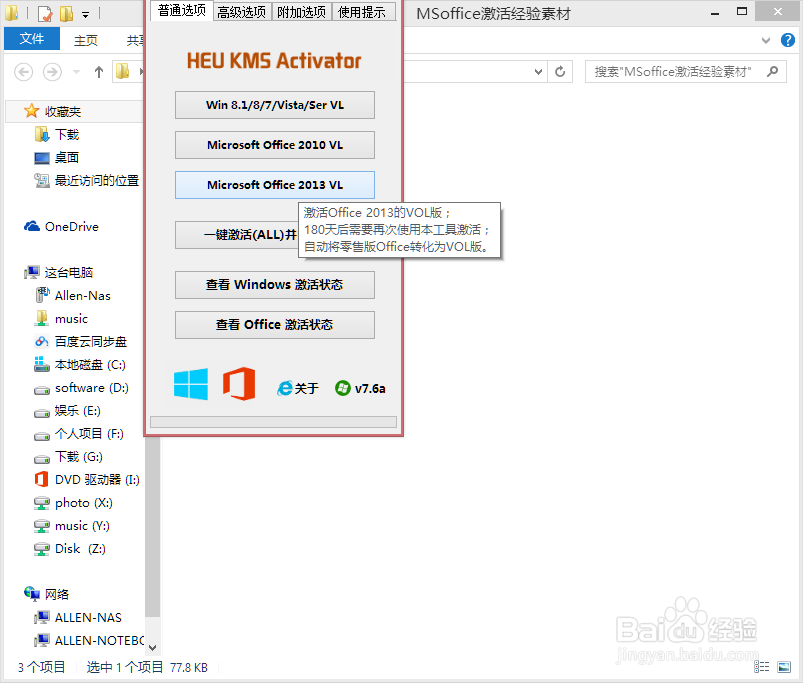Click navigation pane scrollbar down arrow

tap(153, 648)
